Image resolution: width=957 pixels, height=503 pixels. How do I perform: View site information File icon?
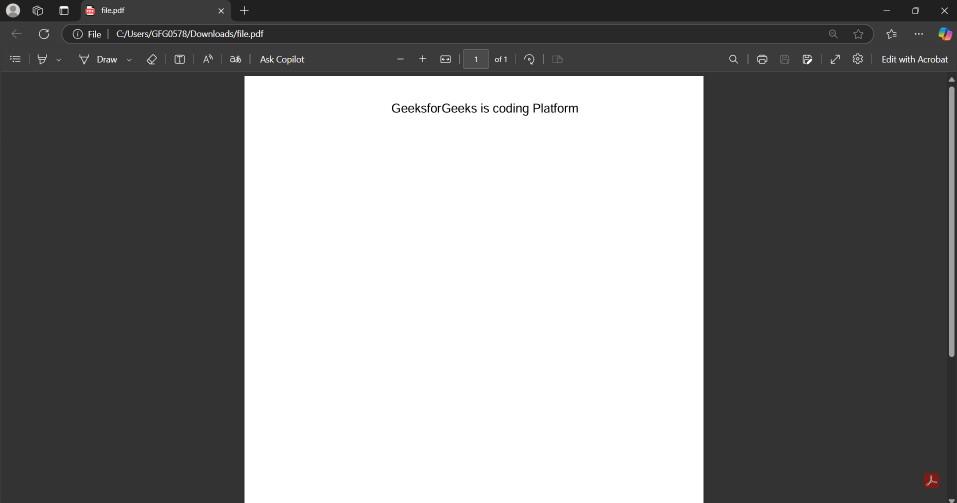click(x=87, y=34)
